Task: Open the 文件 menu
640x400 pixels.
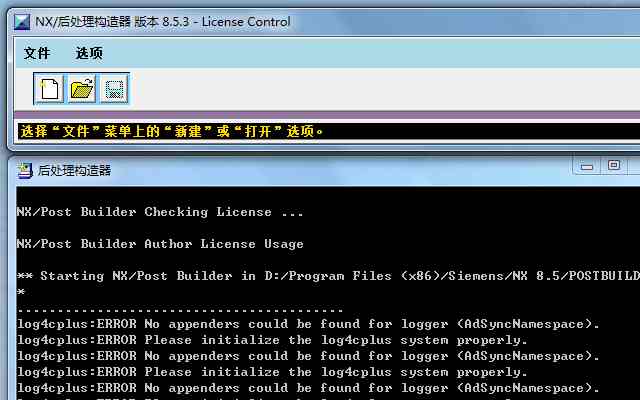Action: click(37, 53)
